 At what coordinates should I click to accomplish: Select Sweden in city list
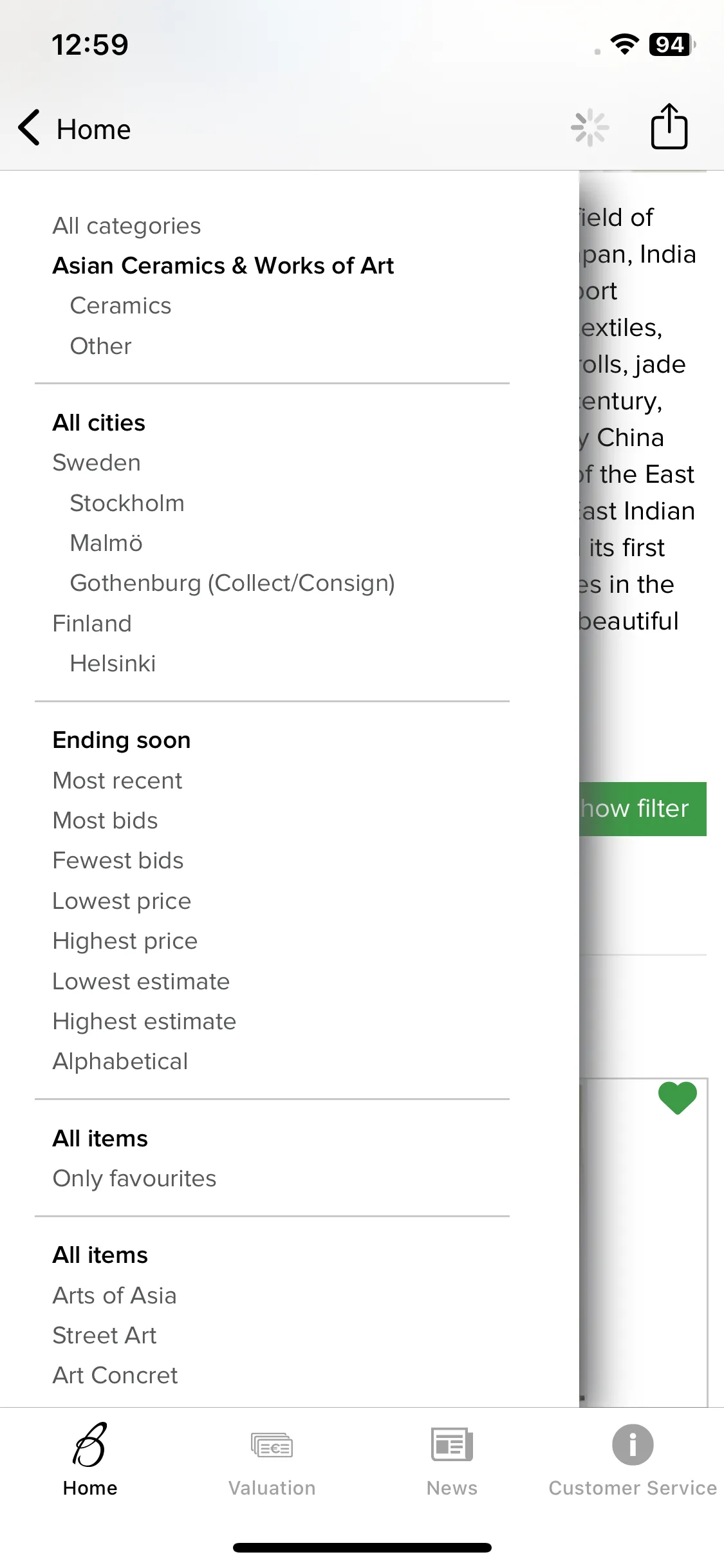[x=97, y=463]
